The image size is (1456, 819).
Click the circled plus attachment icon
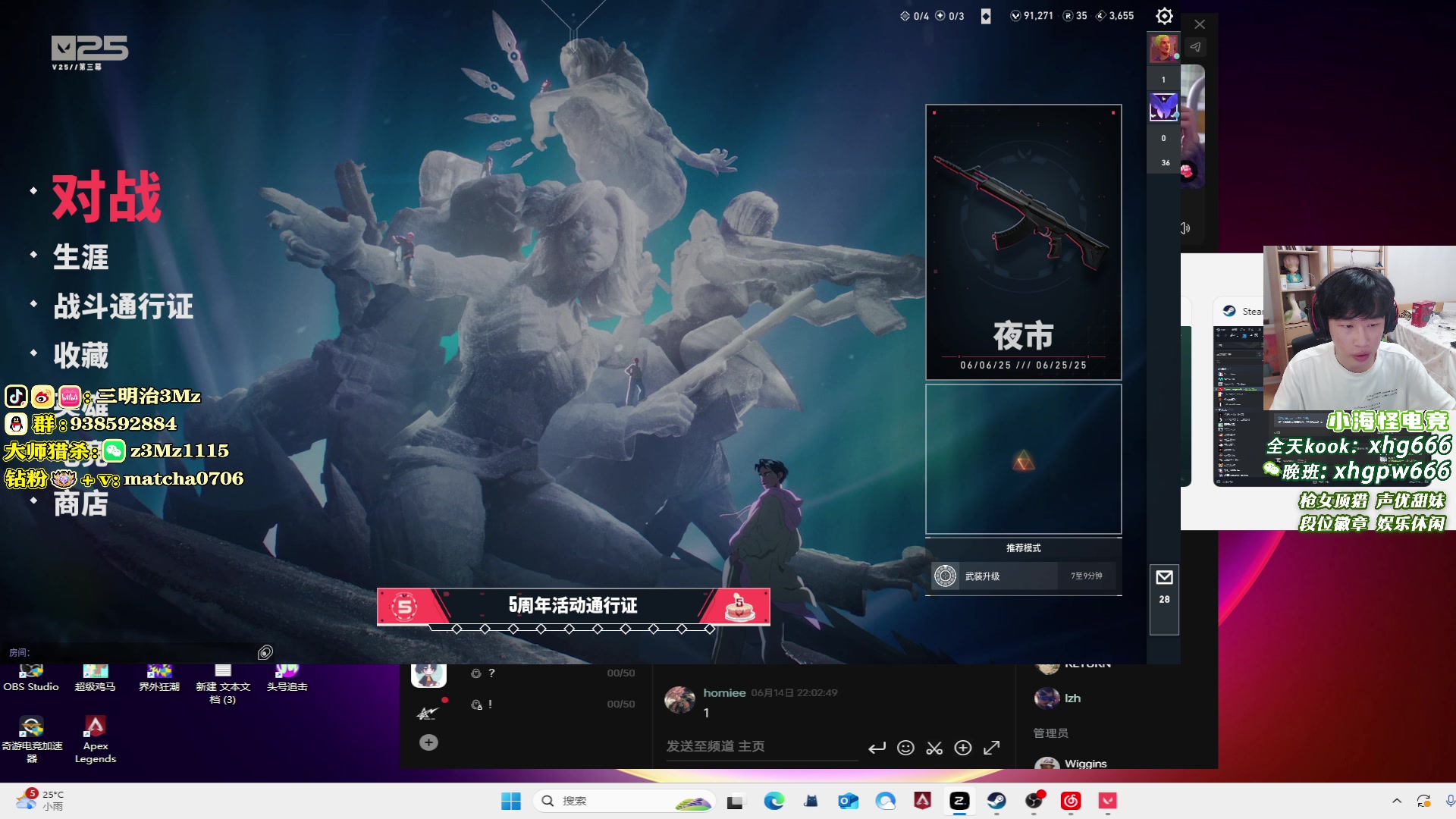tap(963, 748)
